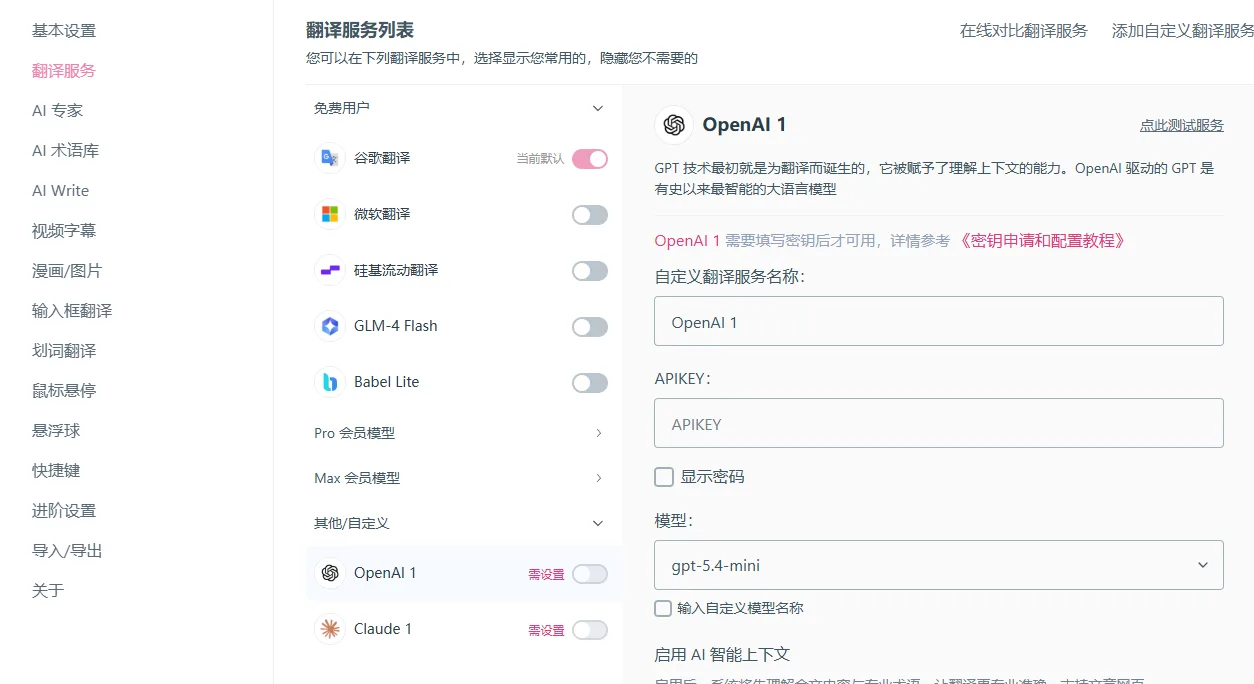Click the Babel Lite service icon
Viewport: 1254px width, 684px height.
tap(329, 382)
